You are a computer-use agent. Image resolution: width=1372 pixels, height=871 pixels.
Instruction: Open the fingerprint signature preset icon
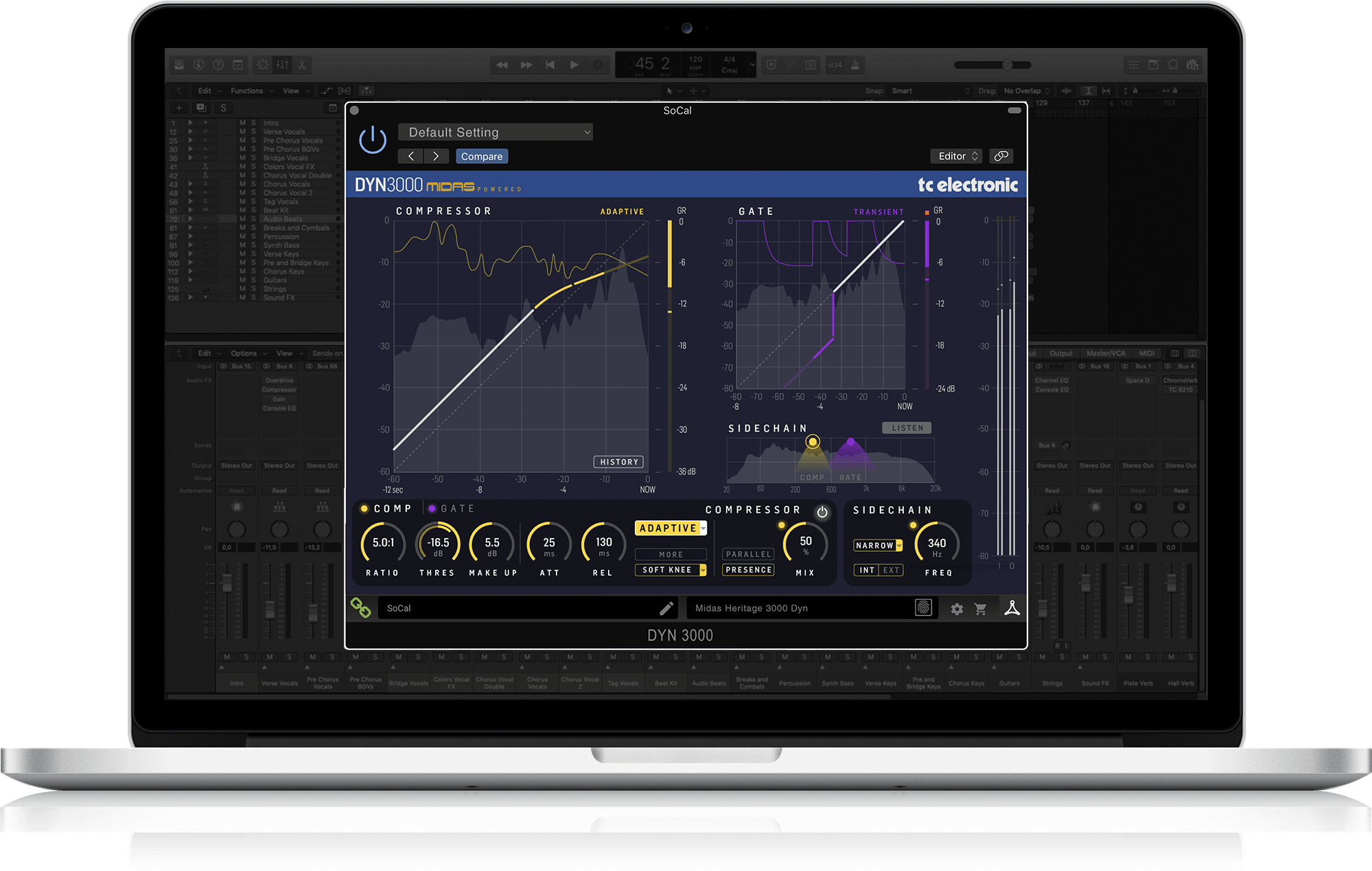(x=923, y=607)
